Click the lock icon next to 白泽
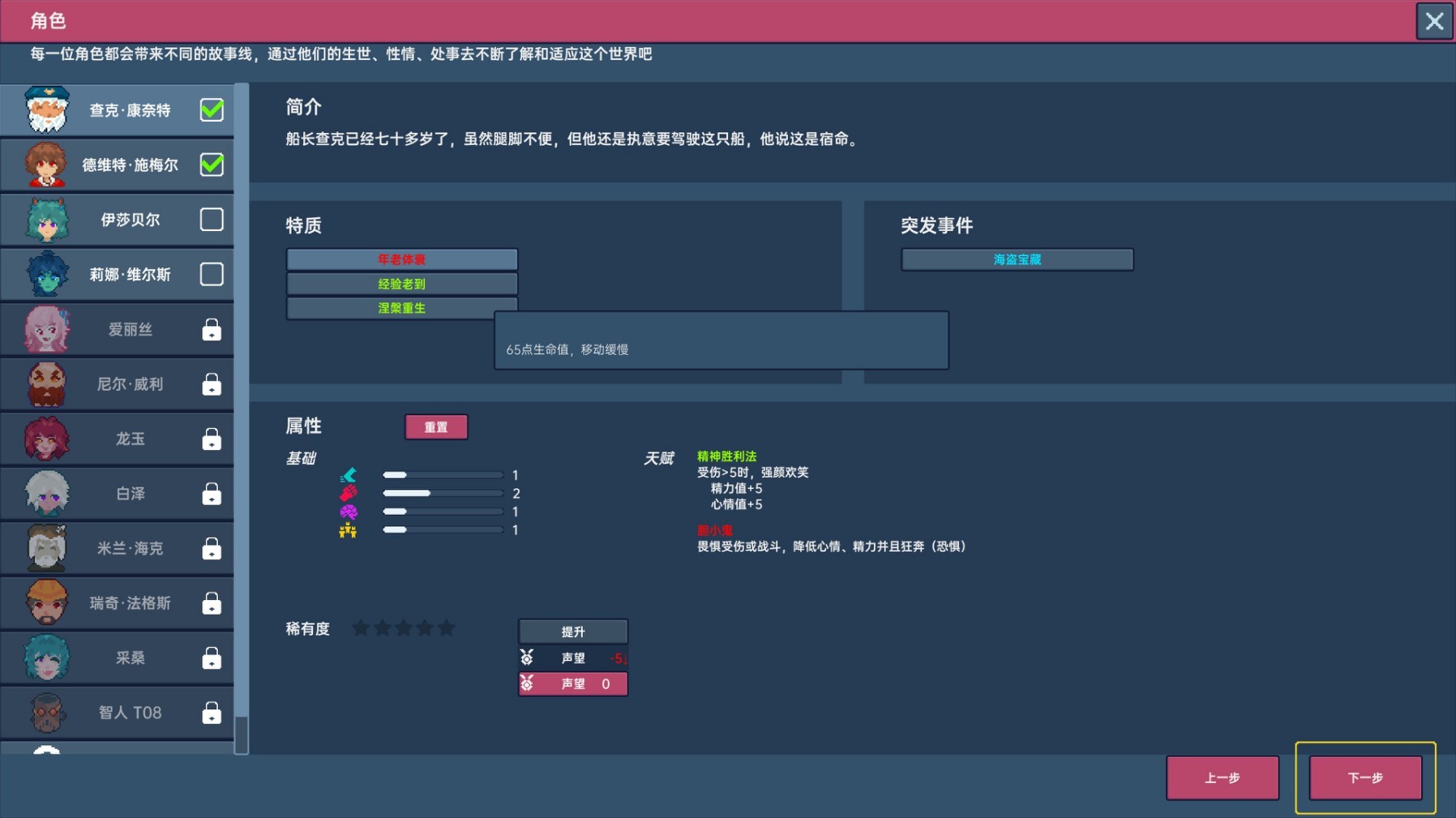The image size is (1456, 818). coord(212,494)
